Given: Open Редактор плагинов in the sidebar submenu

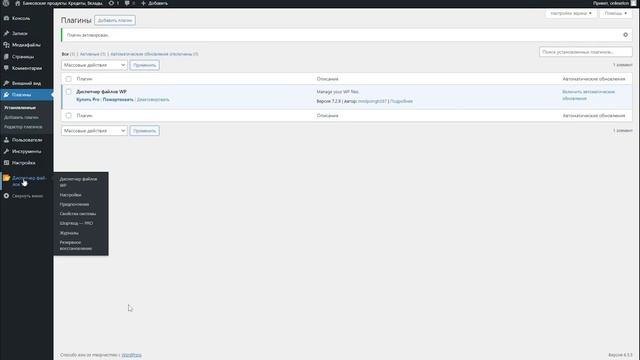Looking at the screenshot, I should (23, 127).
